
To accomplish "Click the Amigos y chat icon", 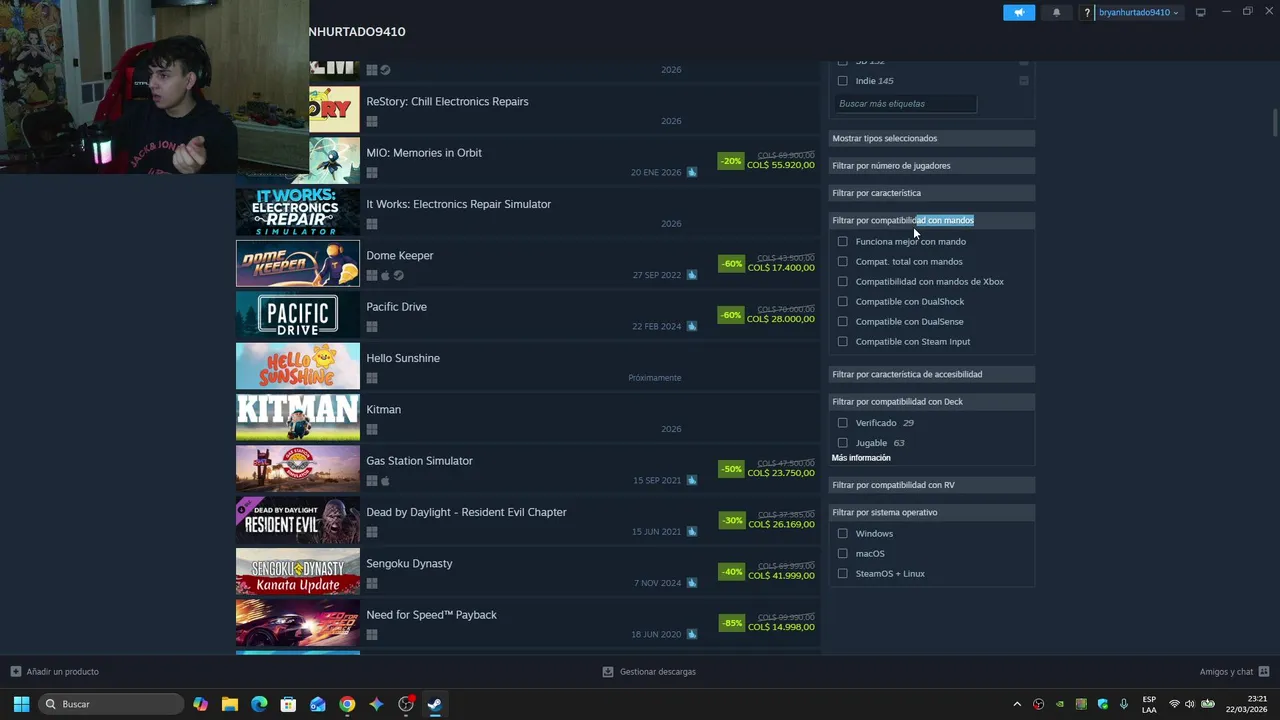I will coord(1264,671).
